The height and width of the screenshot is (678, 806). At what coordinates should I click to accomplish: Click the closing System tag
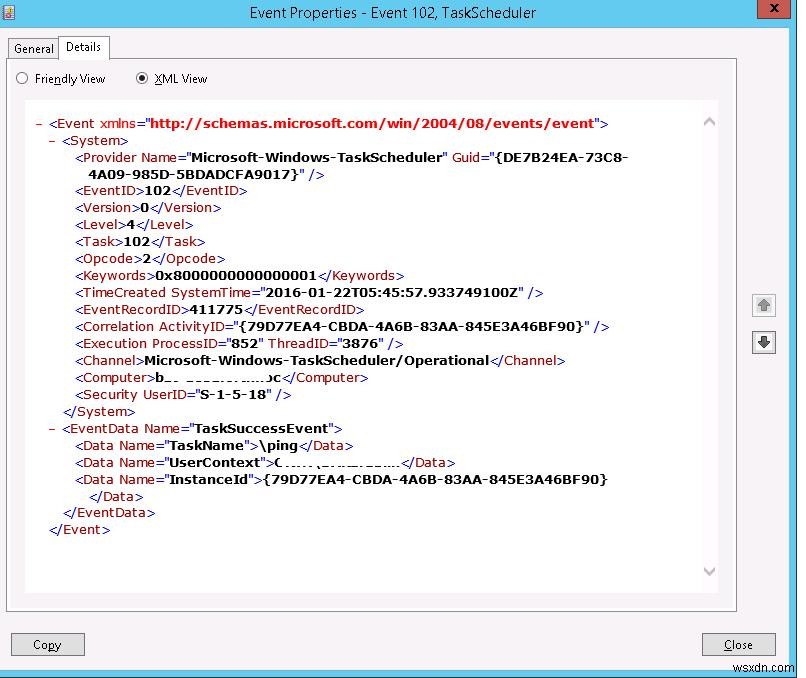click(99, 412)
